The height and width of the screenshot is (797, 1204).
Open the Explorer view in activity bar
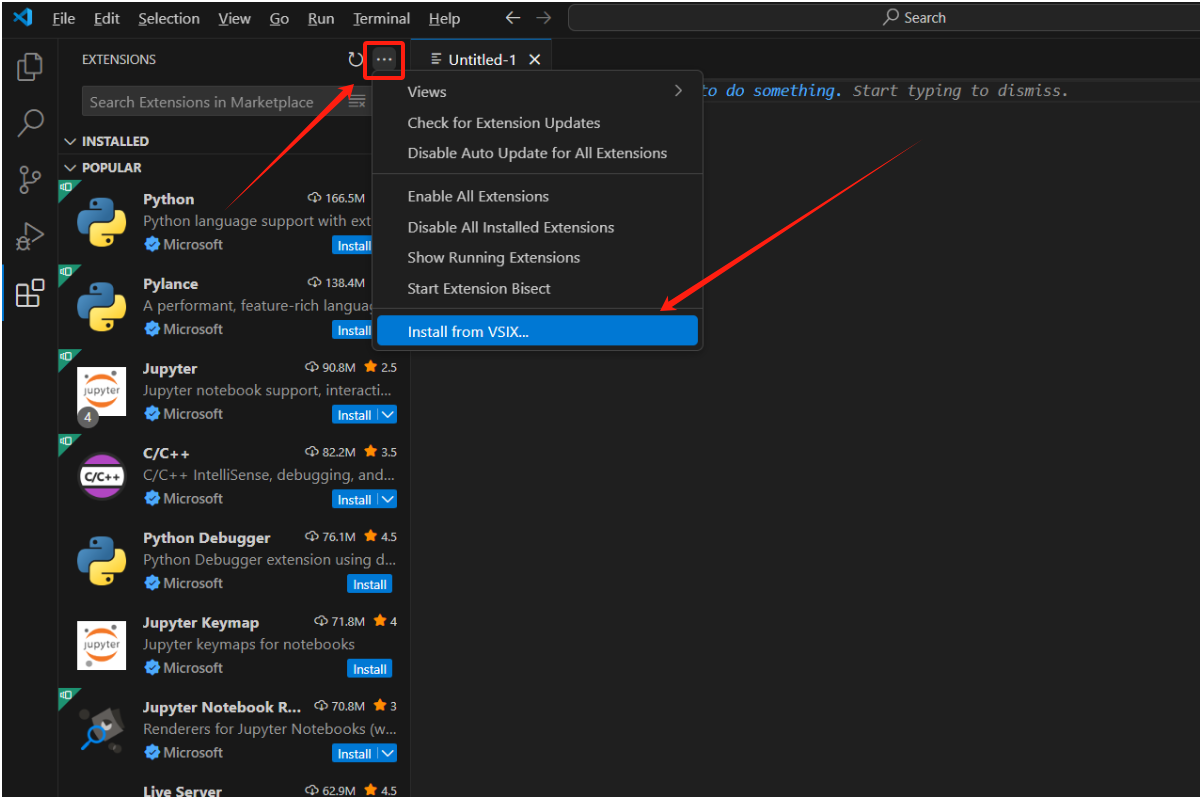coord(30,67)
